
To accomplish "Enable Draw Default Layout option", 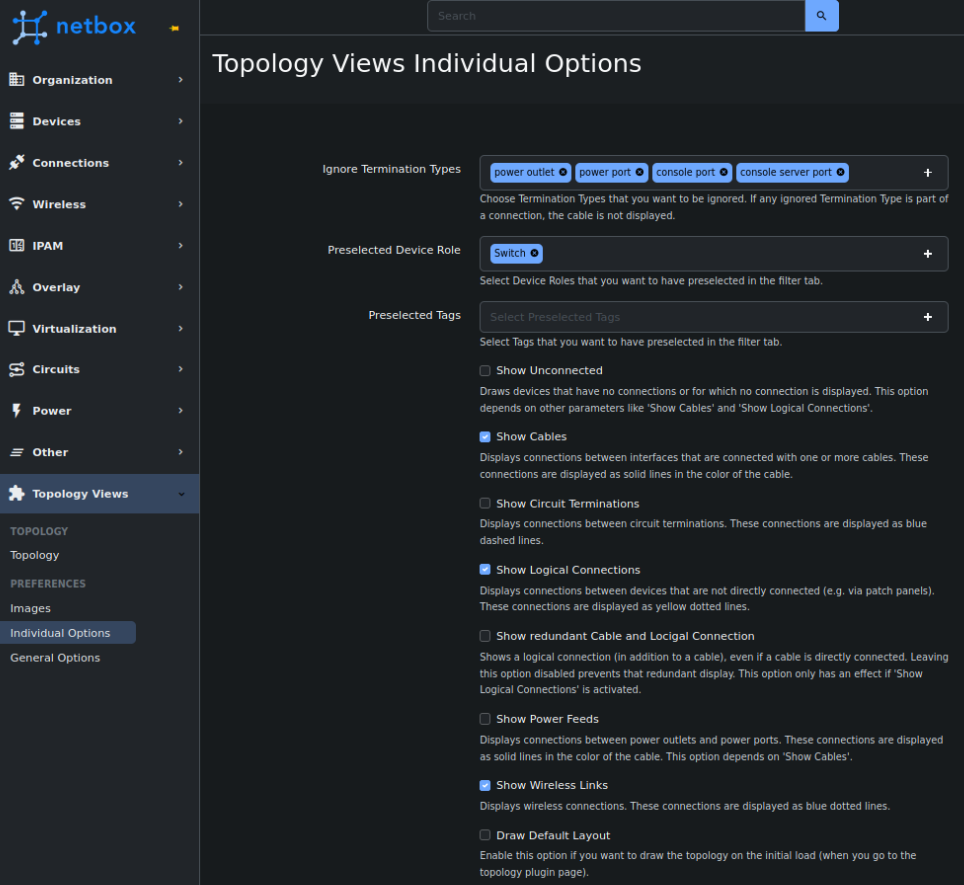I will pos(485,835).
